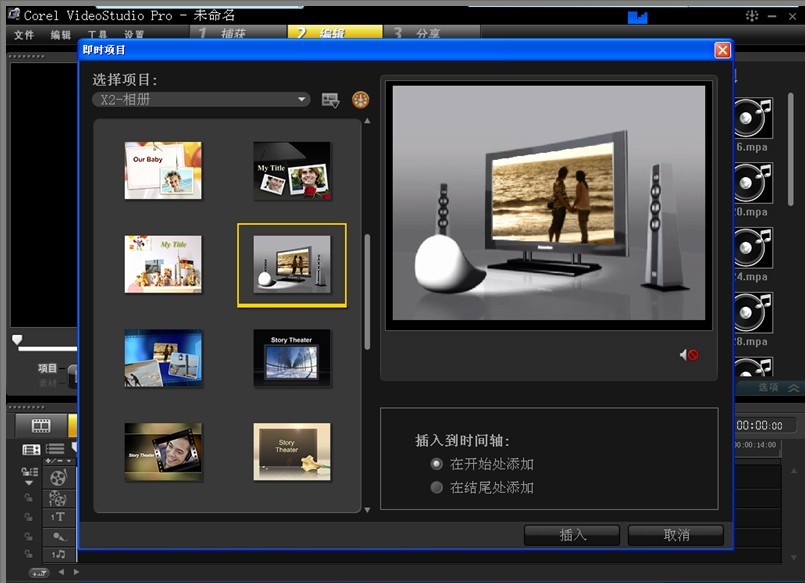Select 在开始处添加 radio option
The image size is (805, 583).
(x=436, y=464)
